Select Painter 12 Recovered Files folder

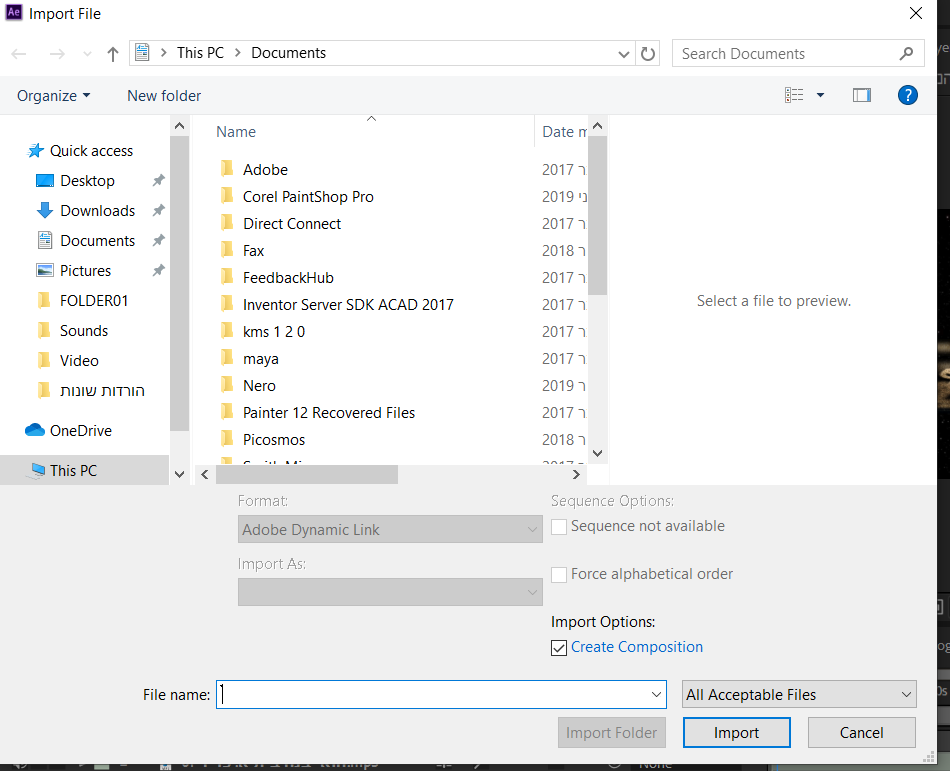point(328,413)
